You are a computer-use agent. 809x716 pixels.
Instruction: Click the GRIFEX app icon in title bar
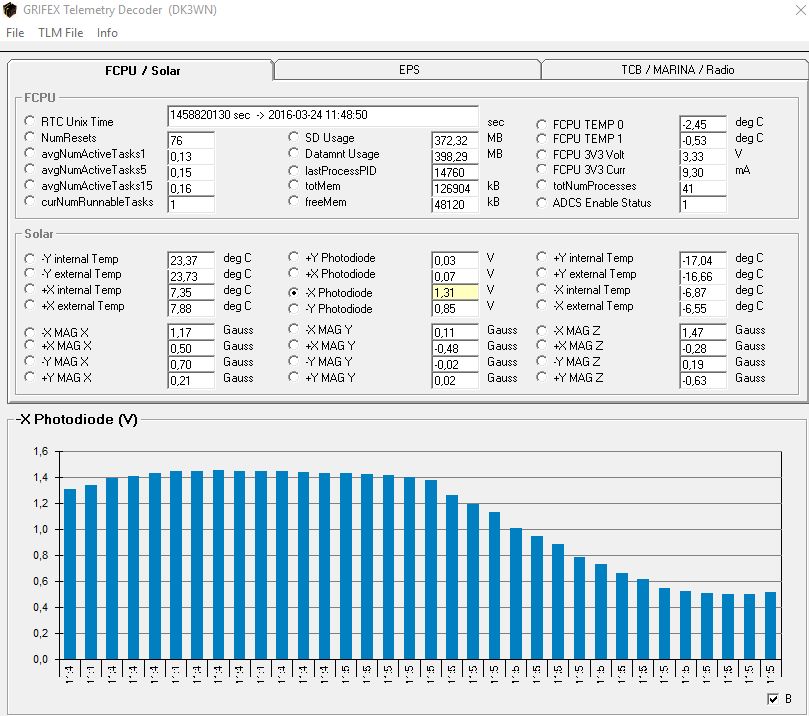[x=9, y=9]
